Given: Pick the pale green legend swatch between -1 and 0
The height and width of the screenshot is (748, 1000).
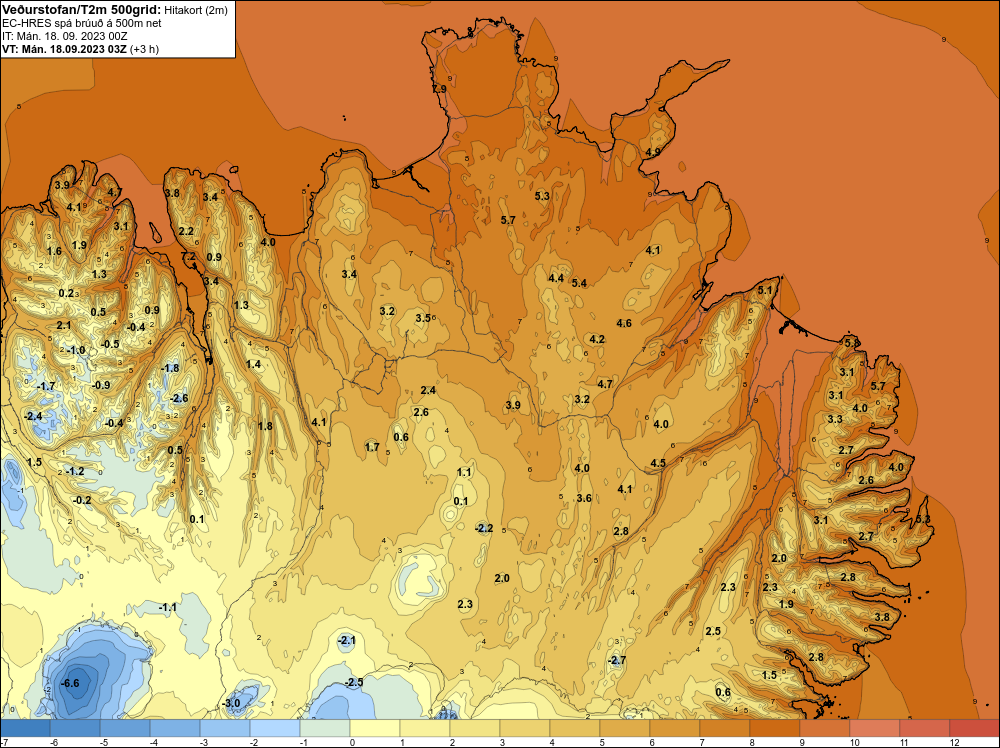Looking at the screenshot, I should click(x=325, y=728).
